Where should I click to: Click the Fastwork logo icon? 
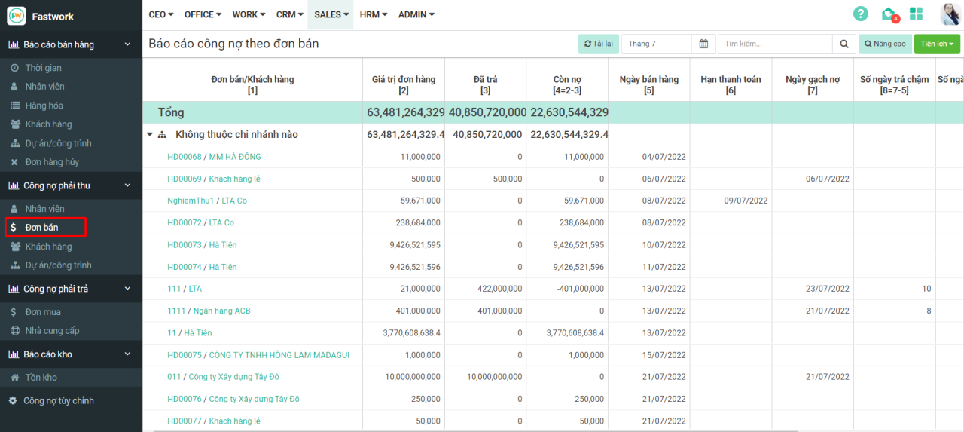pyautogui.click(x=15, y=15)
